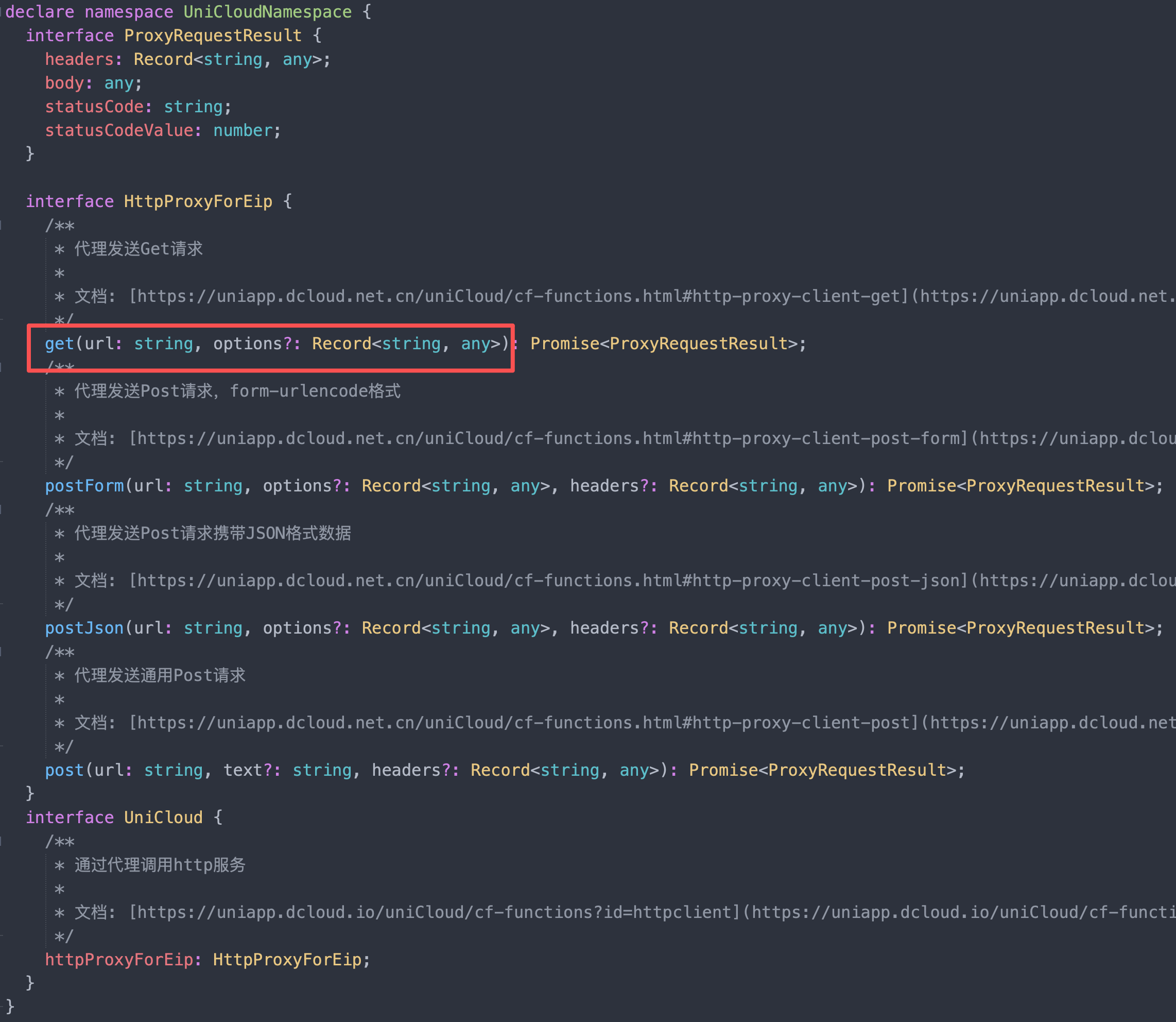Image resolution: width=1176 pixels, height=1022 pixels.
Task: Click the HttpProxyForEip interface declaration name
Action: click(198, 201)
